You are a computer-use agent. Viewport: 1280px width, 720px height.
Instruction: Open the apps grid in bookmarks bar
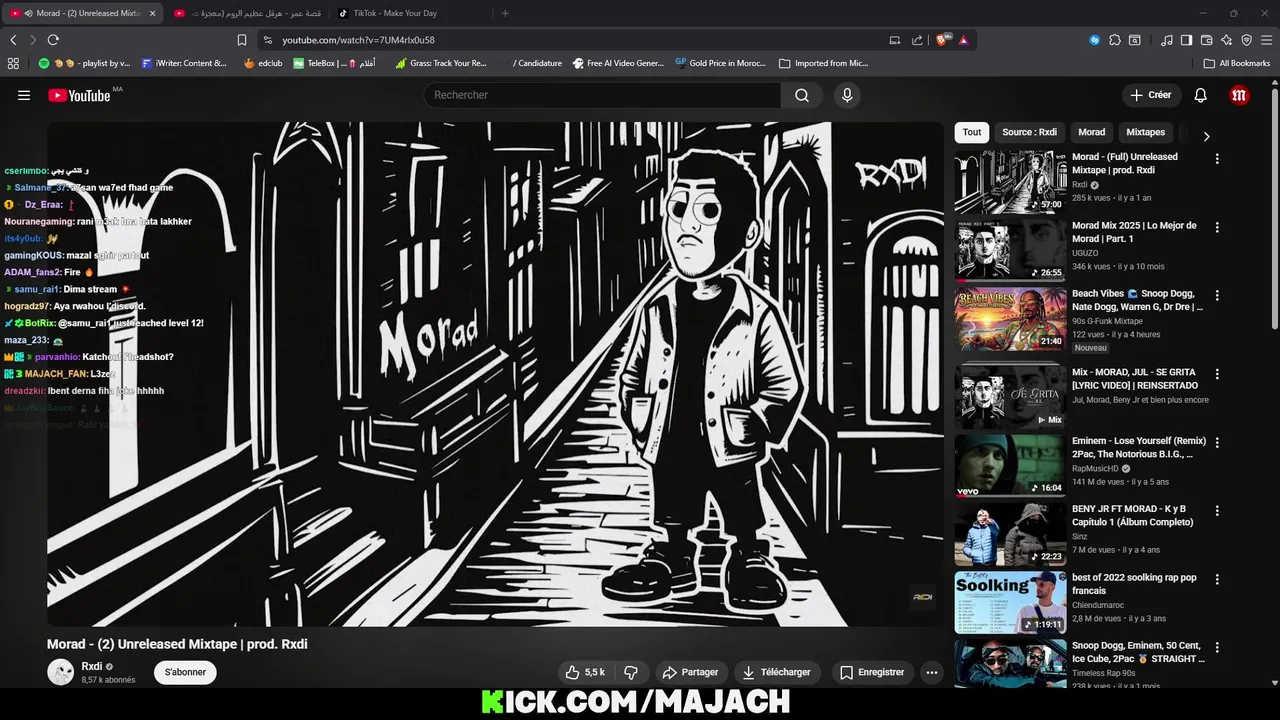coord(13,63)
